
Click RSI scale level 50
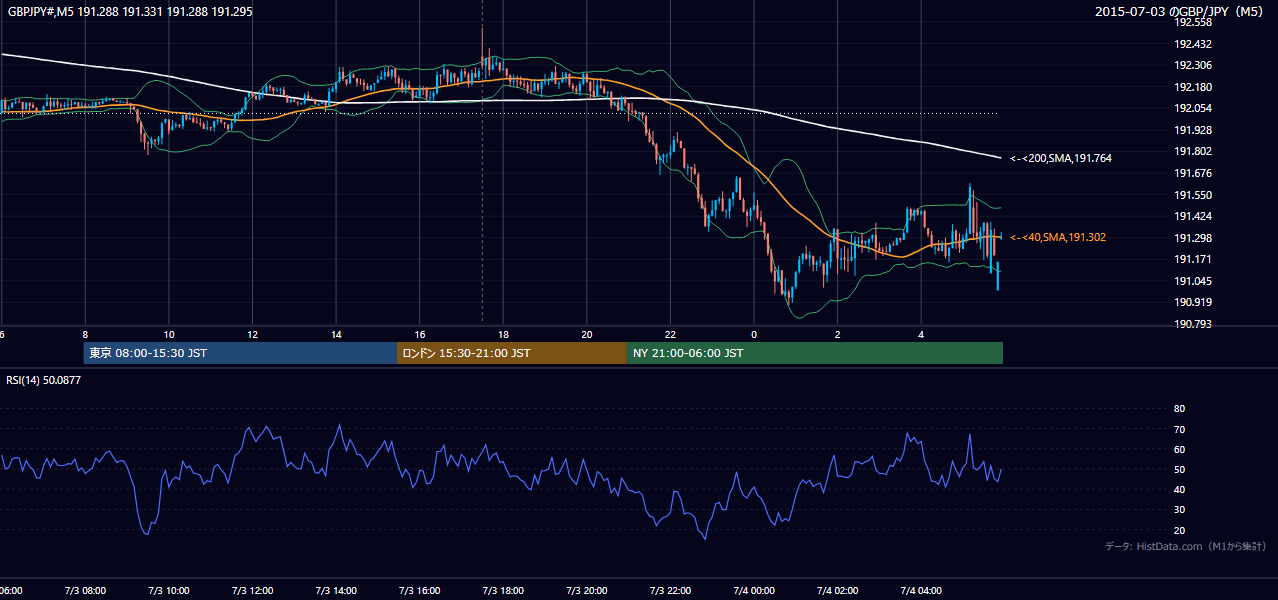coord(1179,469)
